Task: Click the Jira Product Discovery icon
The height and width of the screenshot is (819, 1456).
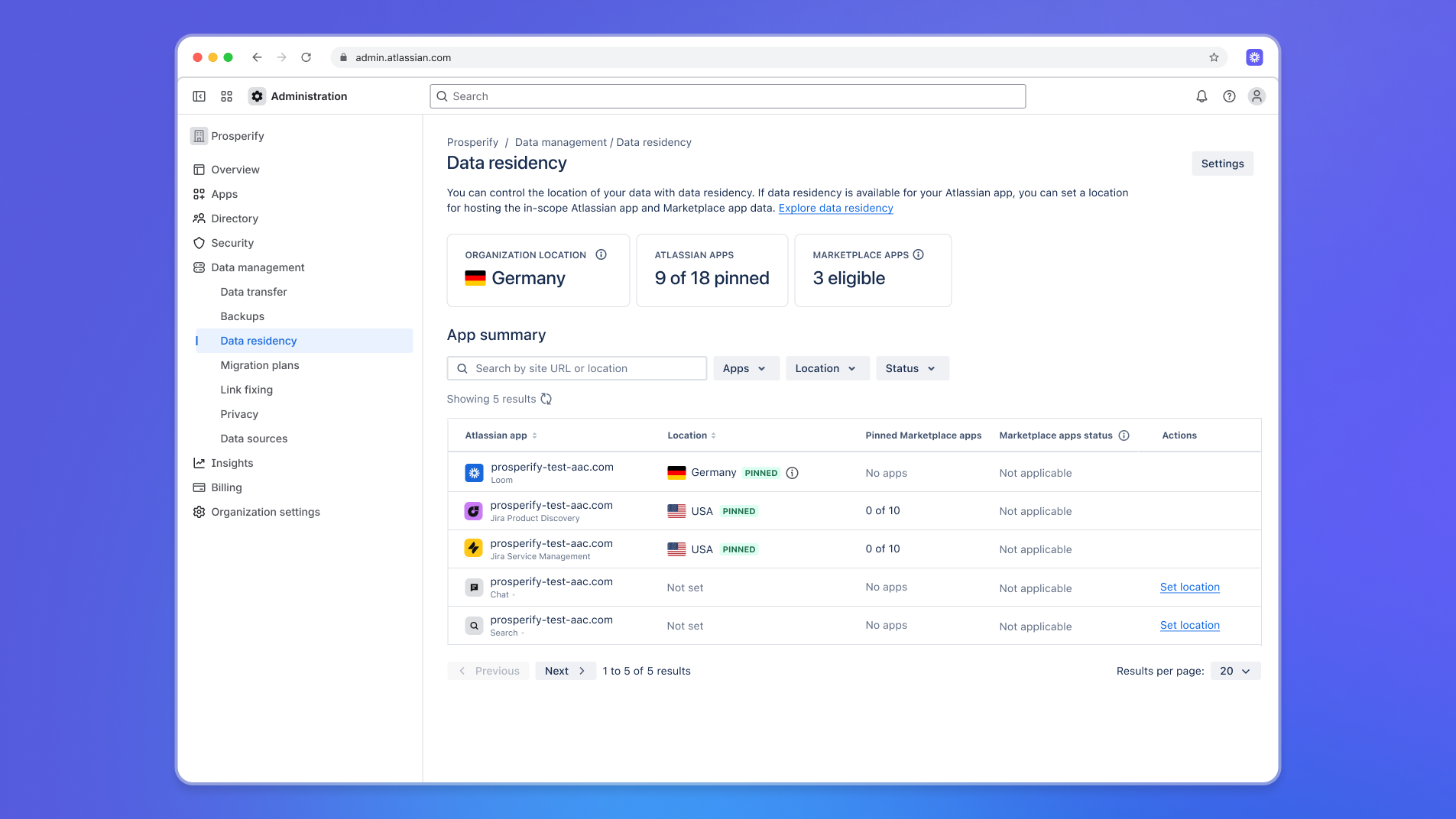Action: 474,511
